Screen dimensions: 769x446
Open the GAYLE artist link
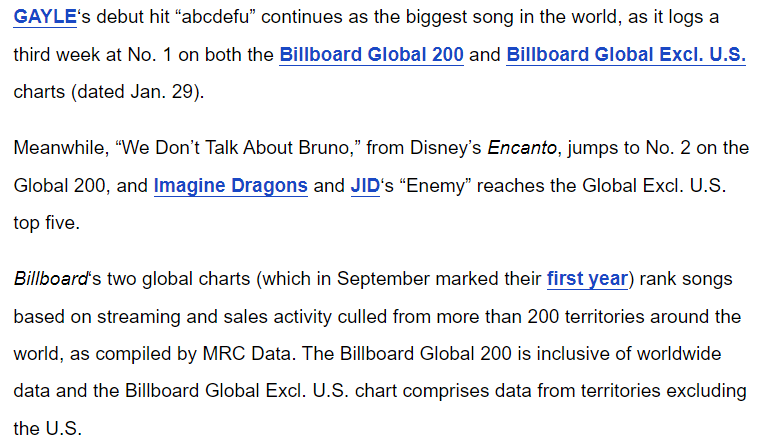pyautogui.click(x=45, y=17)
